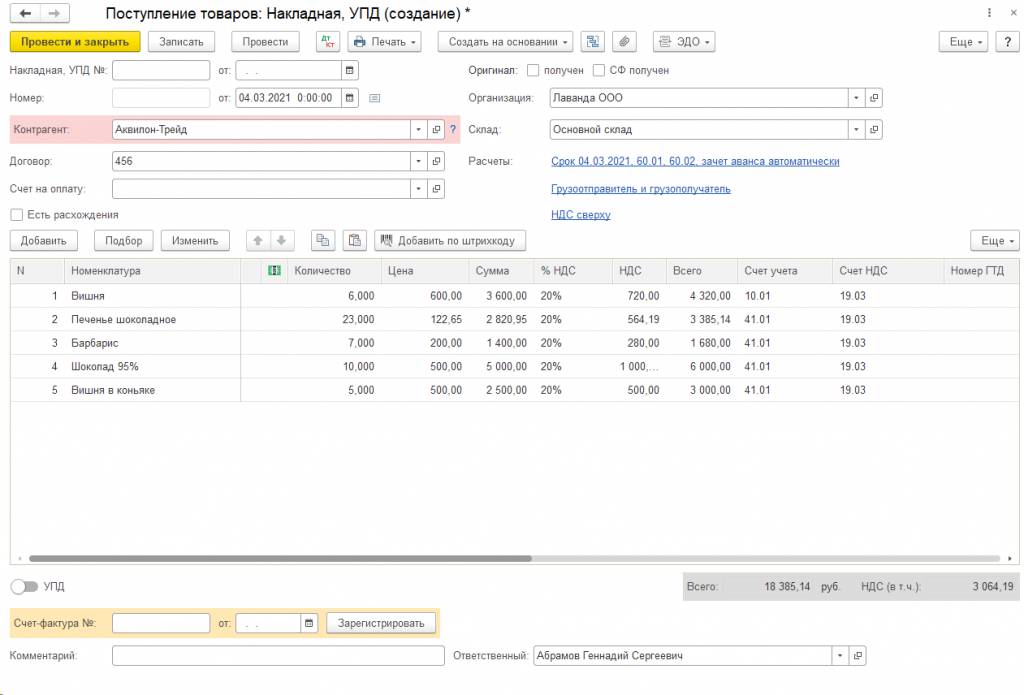
Task: Click the note icon after document date
Action: [375, 98]
